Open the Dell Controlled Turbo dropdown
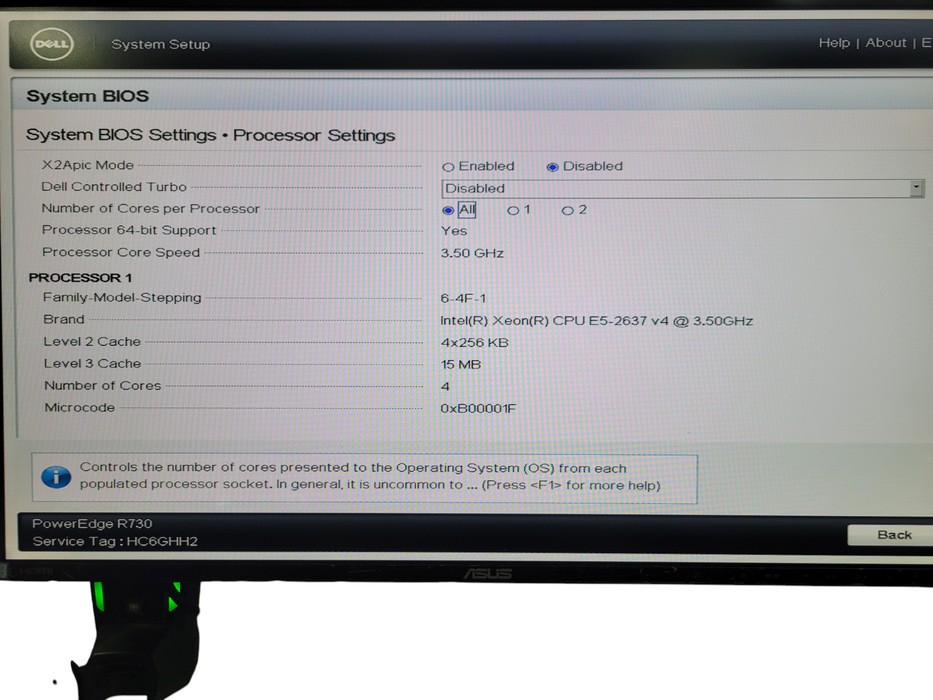This screenshot has width=933, height=700. click(x=682, y=189)
